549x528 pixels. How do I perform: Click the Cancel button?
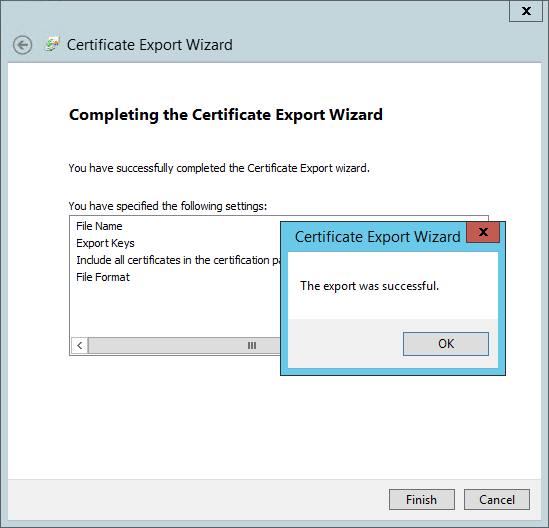click(497, 500)
